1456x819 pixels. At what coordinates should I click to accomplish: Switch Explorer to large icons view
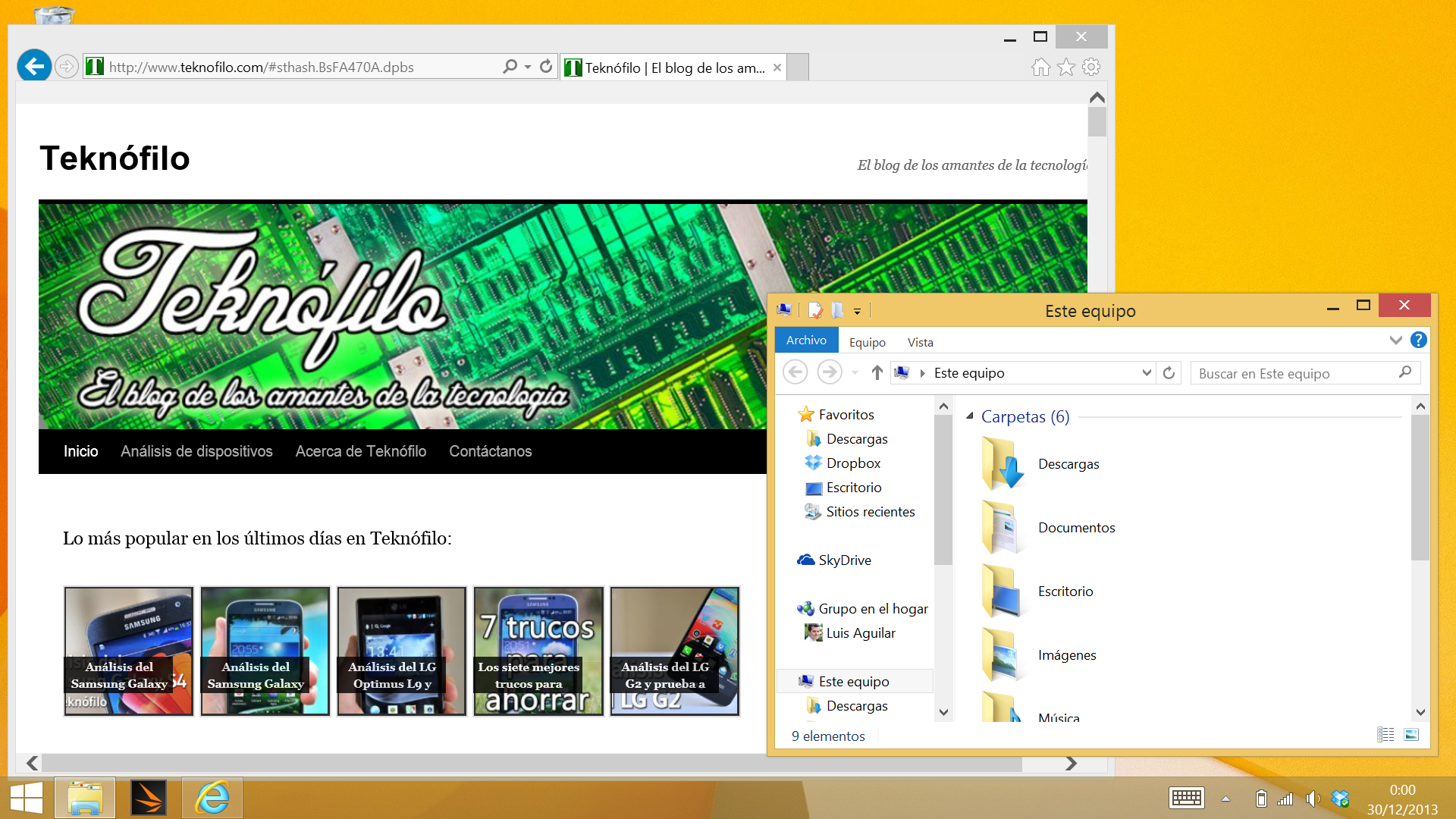point(1411,734)
